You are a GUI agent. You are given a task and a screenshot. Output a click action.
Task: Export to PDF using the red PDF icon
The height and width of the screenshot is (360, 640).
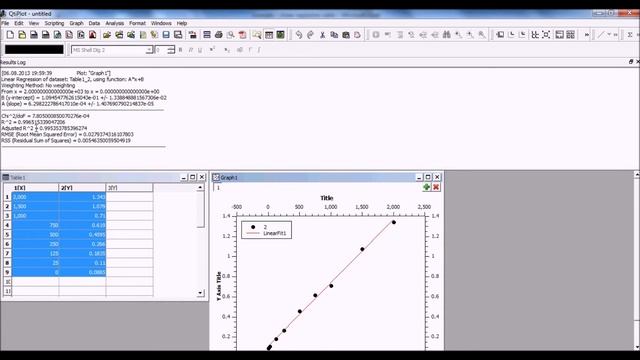(242, 35)
